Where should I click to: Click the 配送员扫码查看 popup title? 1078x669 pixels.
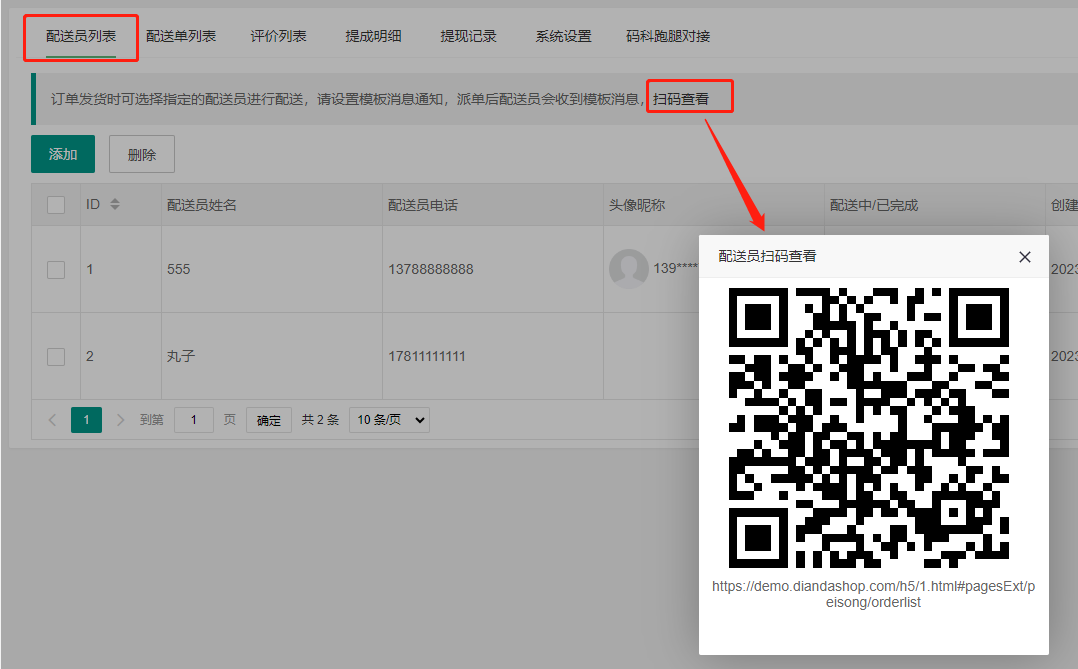pos(767,256)
